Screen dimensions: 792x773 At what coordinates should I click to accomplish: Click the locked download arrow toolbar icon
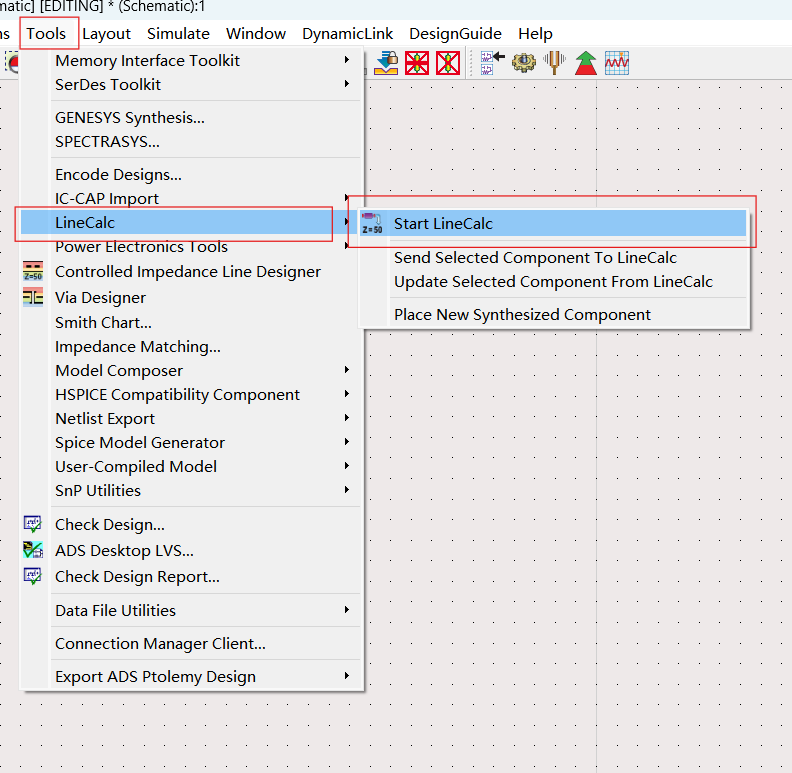[386, 63]
